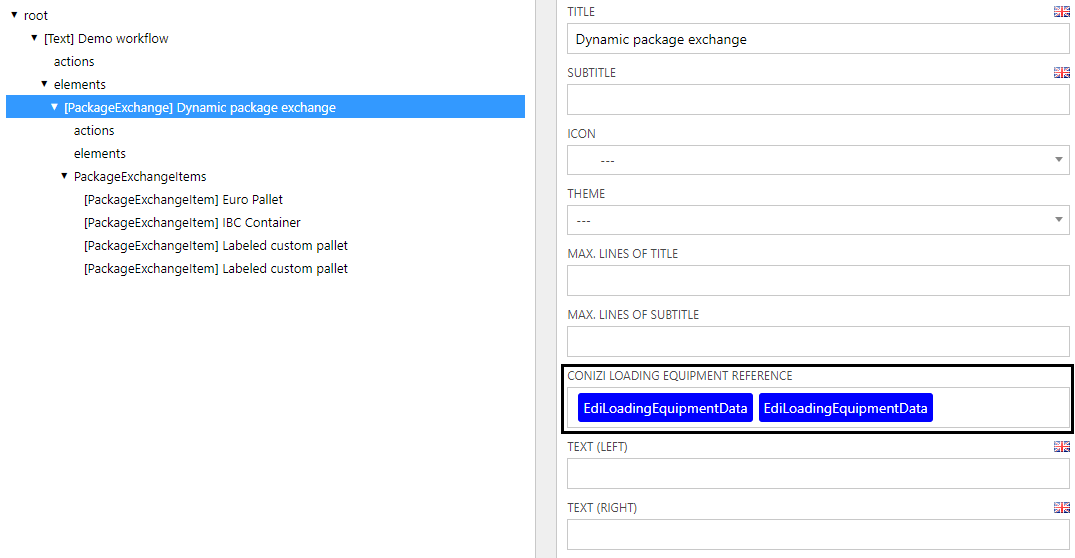1075x558 pixels.
Task: Open the Theme dropdown
Action: click(817, 220)
